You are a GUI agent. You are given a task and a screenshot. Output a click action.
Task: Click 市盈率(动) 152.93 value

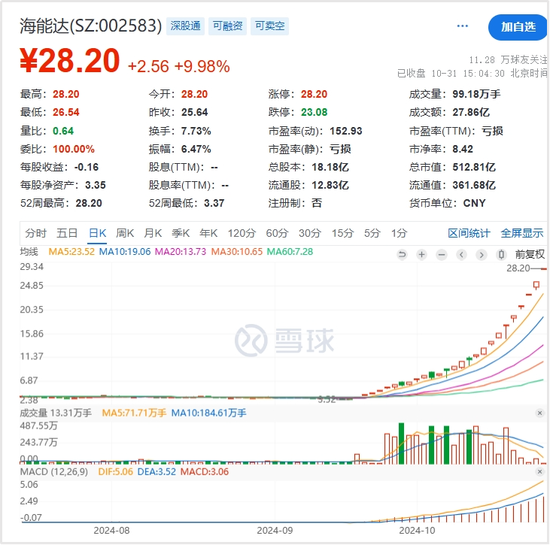(346, 131)
